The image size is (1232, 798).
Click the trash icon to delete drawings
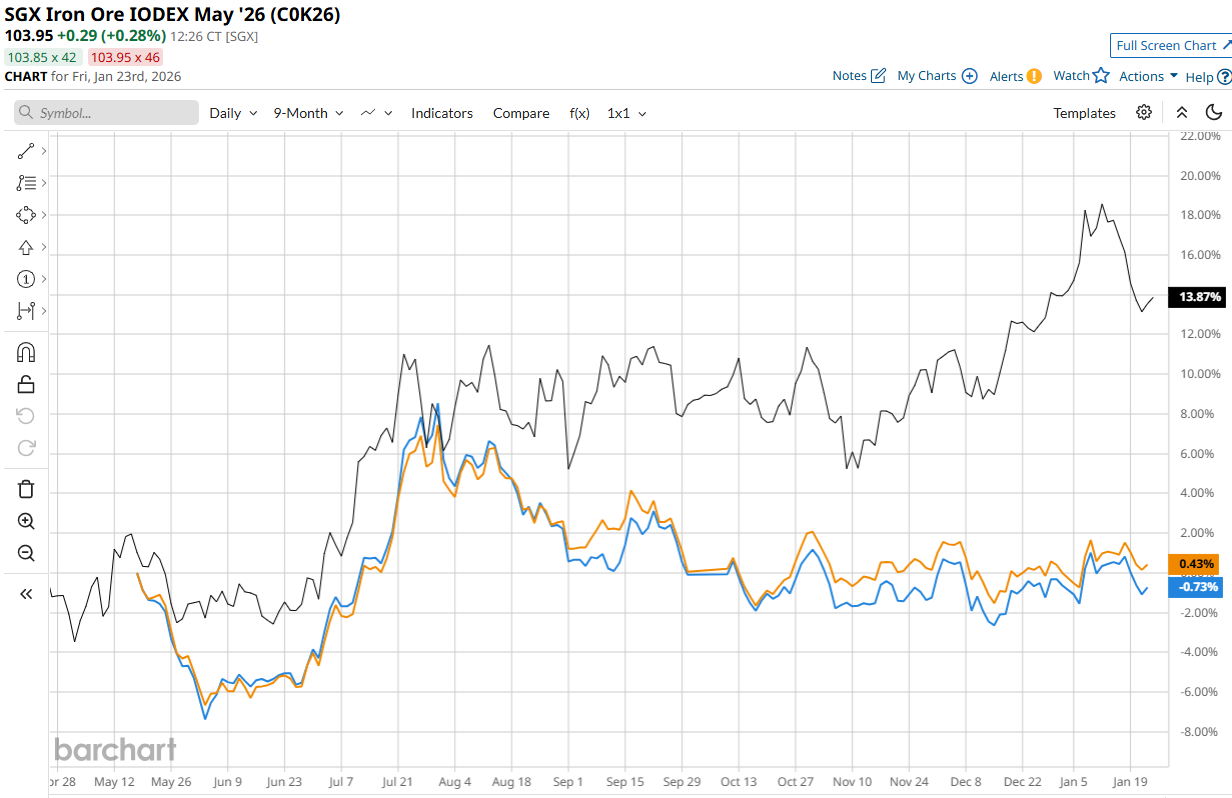click(x=26, y=489)
